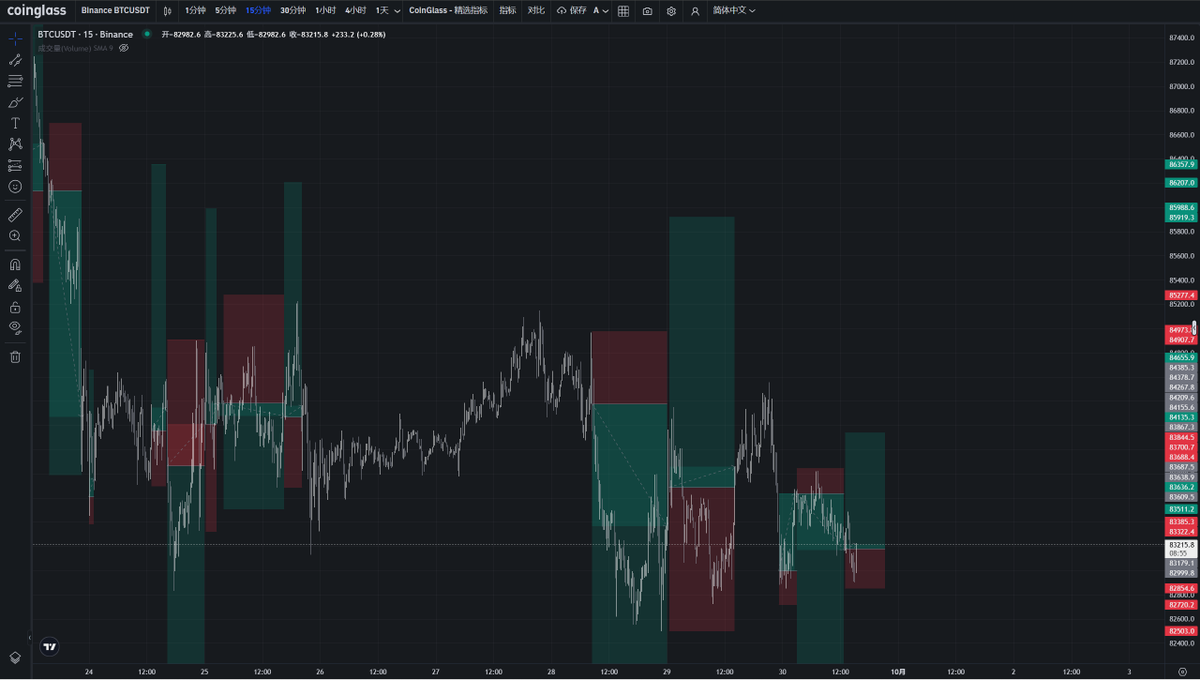Open the candlestick chart type selector
The image size is (1200, 680).
click(x=167, y=11)
